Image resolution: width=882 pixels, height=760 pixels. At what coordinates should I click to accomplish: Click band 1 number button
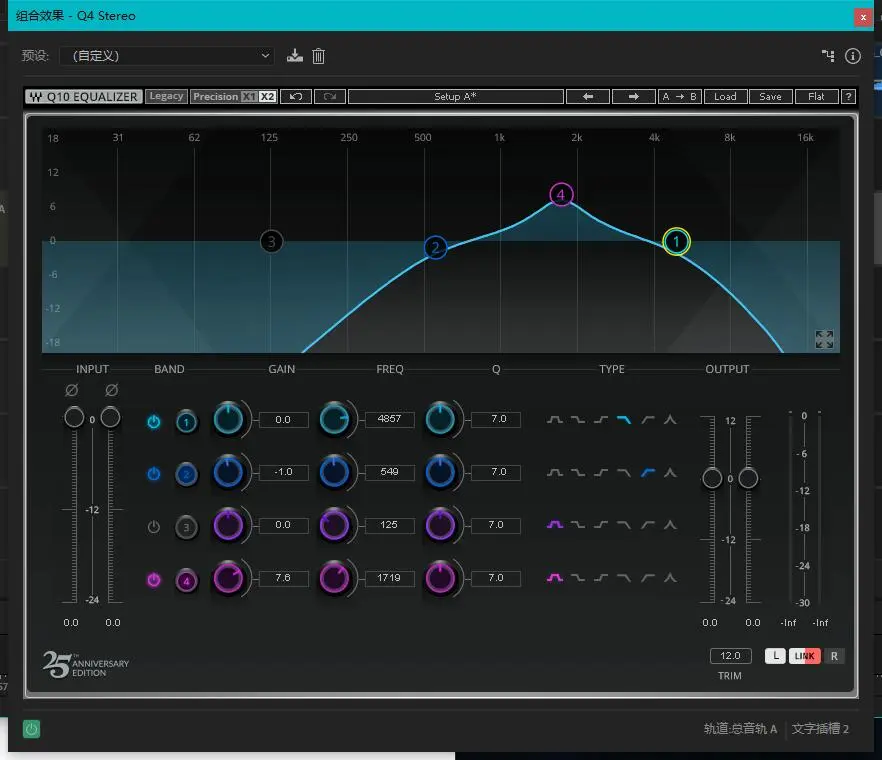pyautogui.click(x=186, y=422)
